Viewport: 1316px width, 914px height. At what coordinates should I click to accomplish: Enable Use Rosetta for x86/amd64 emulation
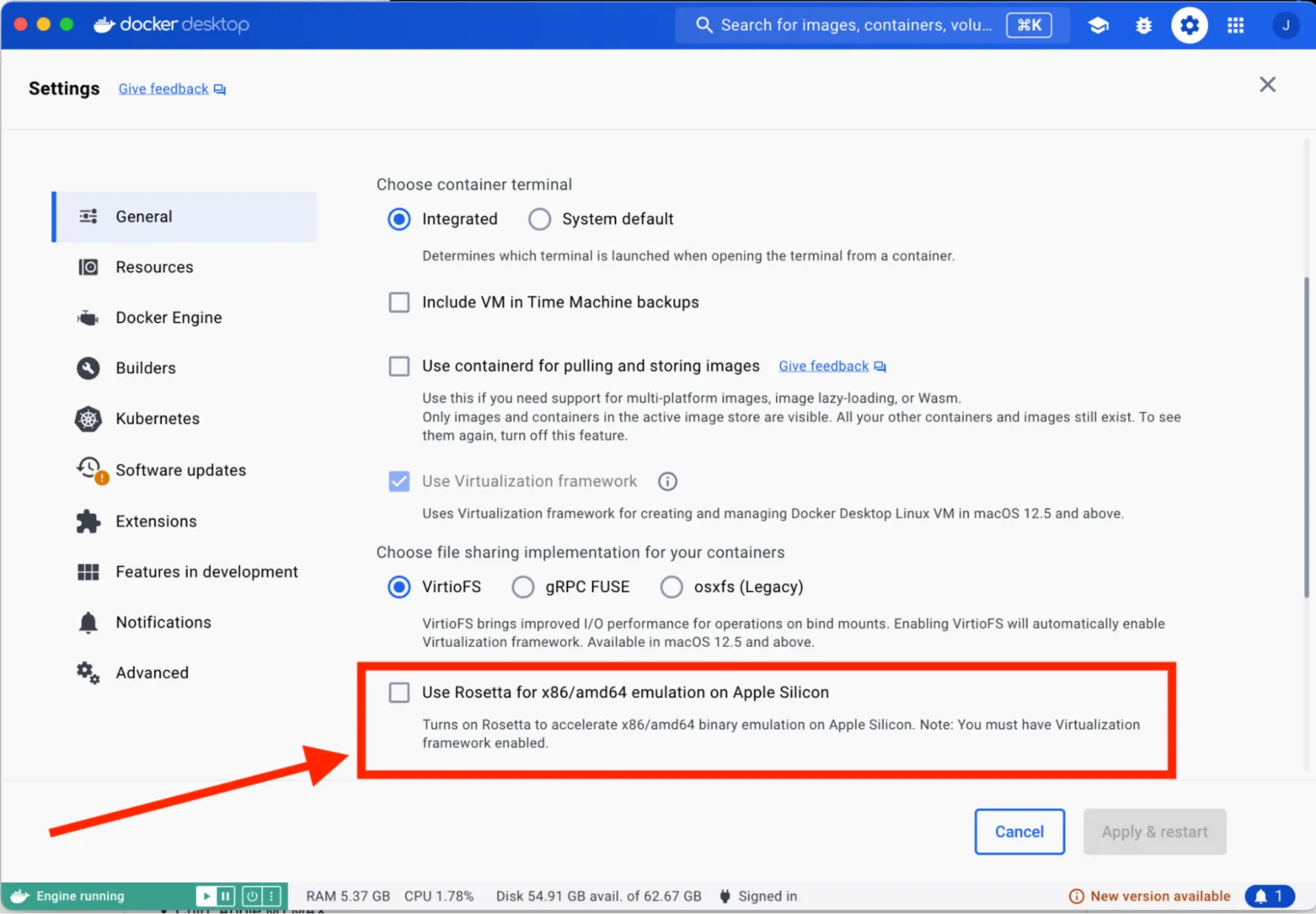(399, 692)
